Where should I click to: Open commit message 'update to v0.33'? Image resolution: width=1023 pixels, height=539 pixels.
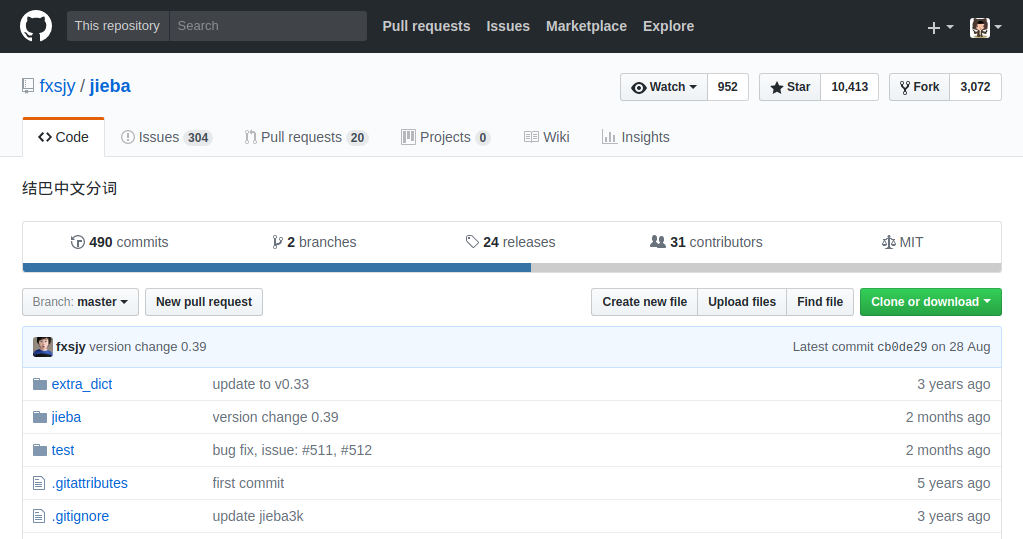261,384
